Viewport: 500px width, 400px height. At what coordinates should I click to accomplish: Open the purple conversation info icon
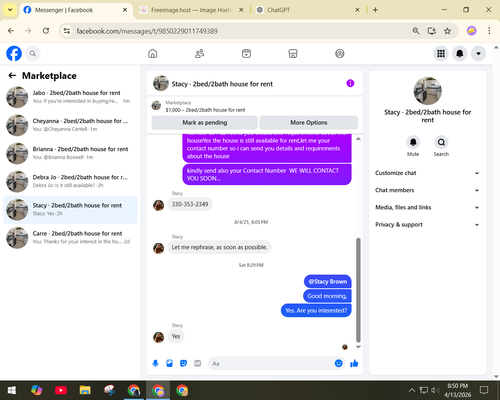click(x=350, y=83)
